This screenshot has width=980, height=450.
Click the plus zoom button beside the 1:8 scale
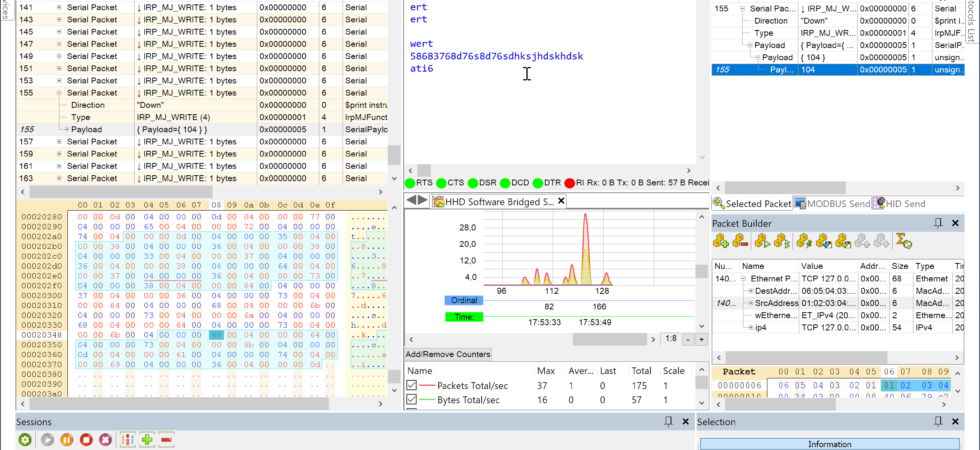click(x=701, y=339)
